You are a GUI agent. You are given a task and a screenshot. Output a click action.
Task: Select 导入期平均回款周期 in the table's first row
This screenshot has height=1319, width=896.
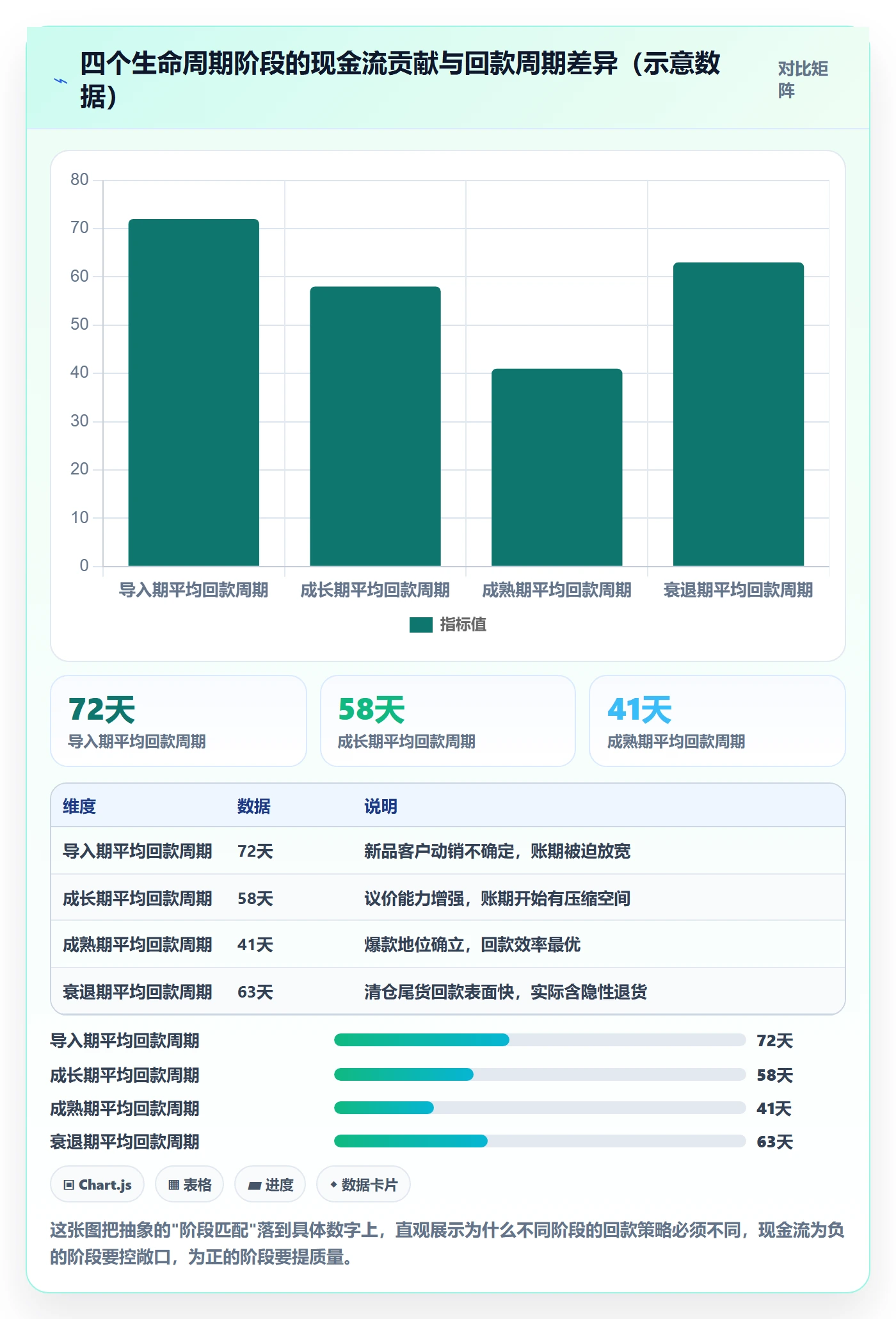[x=138, y=851]
